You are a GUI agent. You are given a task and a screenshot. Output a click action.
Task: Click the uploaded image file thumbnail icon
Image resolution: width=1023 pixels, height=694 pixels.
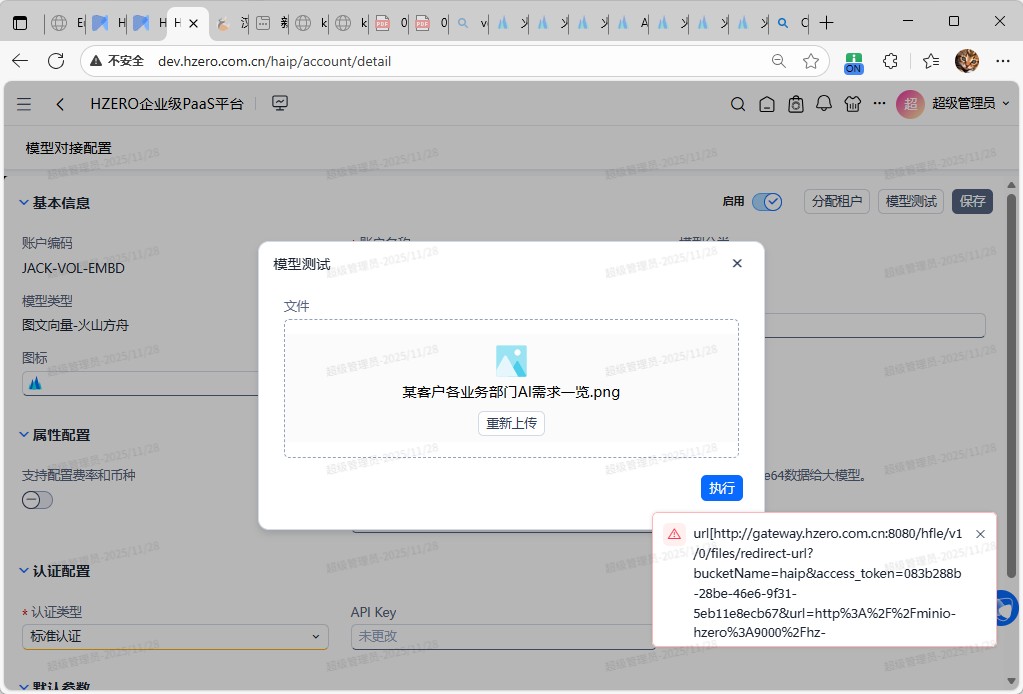click(511, 361)
